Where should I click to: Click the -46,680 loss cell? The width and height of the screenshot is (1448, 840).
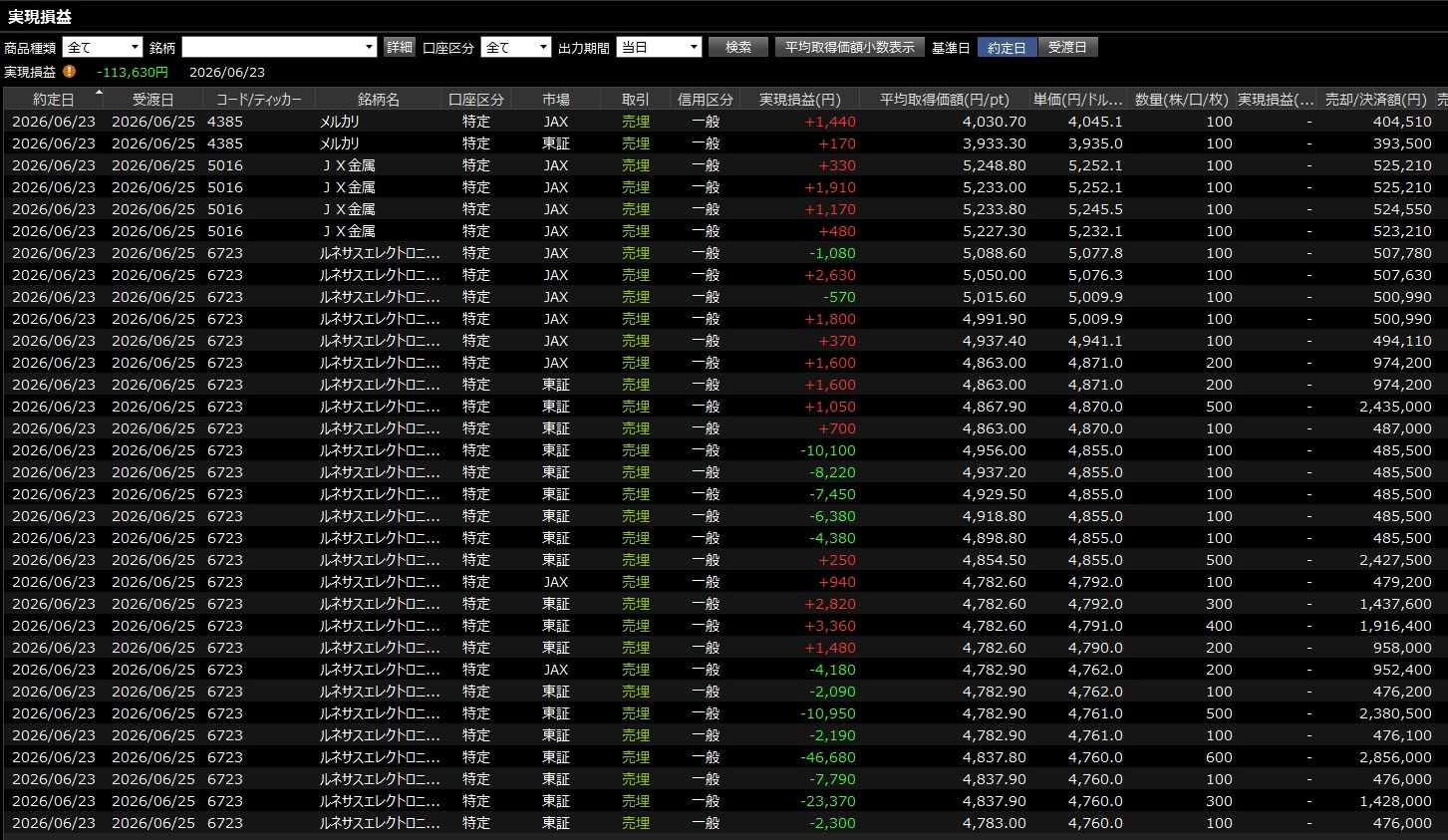pyautogui.click(x=828, y=757)
